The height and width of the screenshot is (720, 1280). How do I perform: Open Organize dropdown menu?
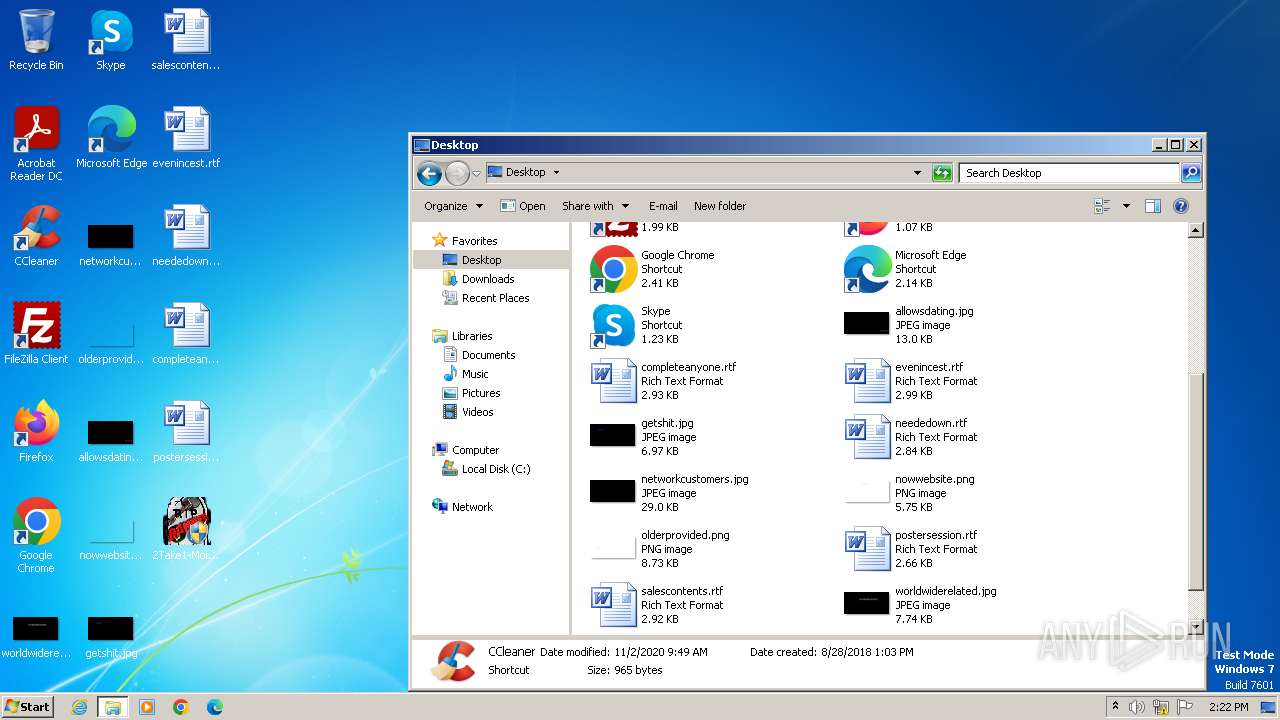pyautogui.click(x=453, y=206)
